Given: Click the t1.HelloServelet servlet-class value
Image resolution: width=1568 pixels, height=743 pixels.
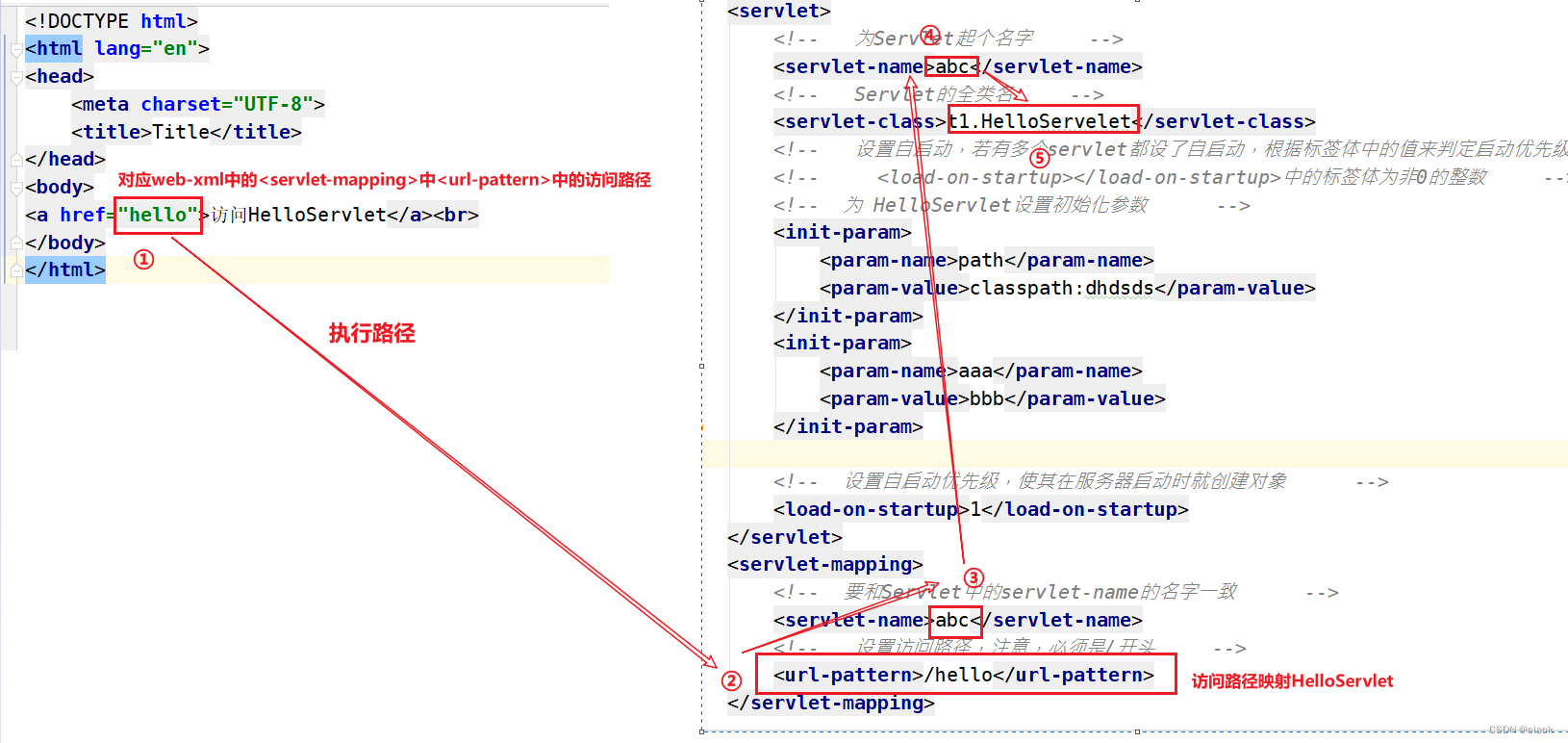Looking at the screenshot, I should click(x=1039, y=121).
